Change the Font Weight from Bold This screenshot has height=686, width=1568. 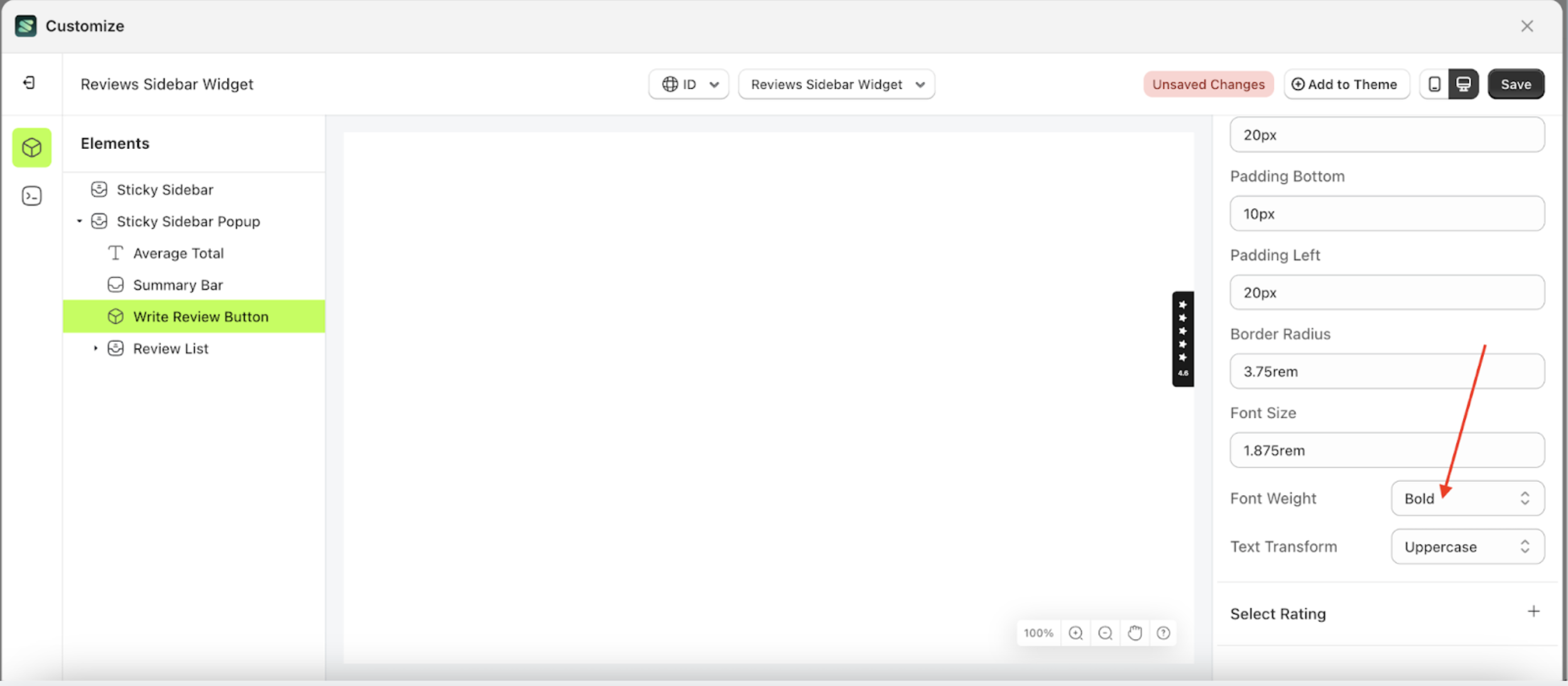pos(1467,498)
